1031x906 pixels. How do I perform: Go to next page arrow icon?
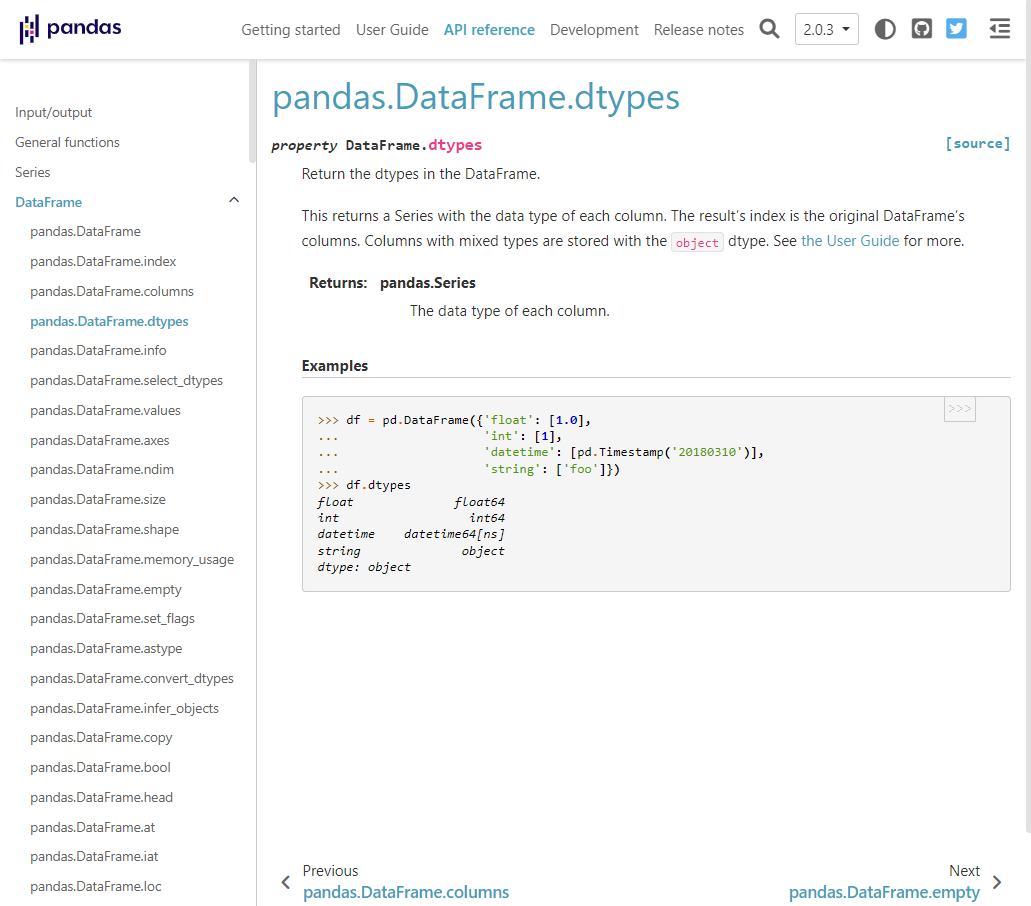coord(997,882)
